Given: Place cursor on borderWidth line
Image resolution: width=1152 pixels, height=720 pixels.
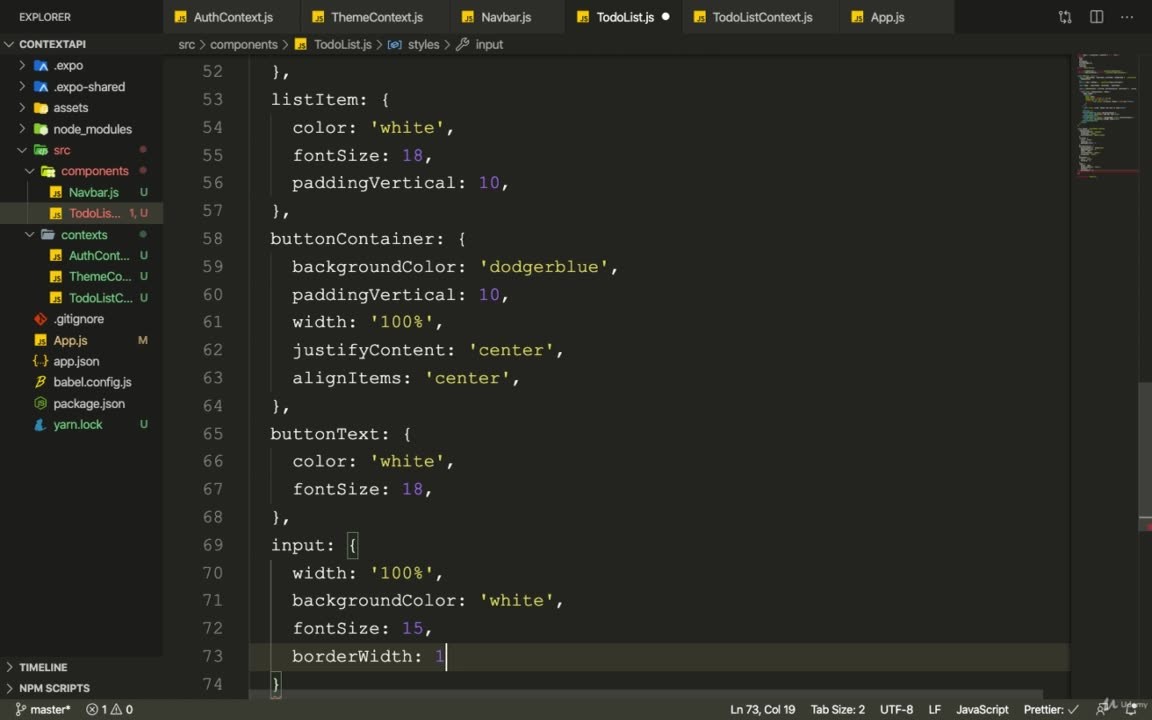Looking at the screenshot, I should (x=659, y=656).
